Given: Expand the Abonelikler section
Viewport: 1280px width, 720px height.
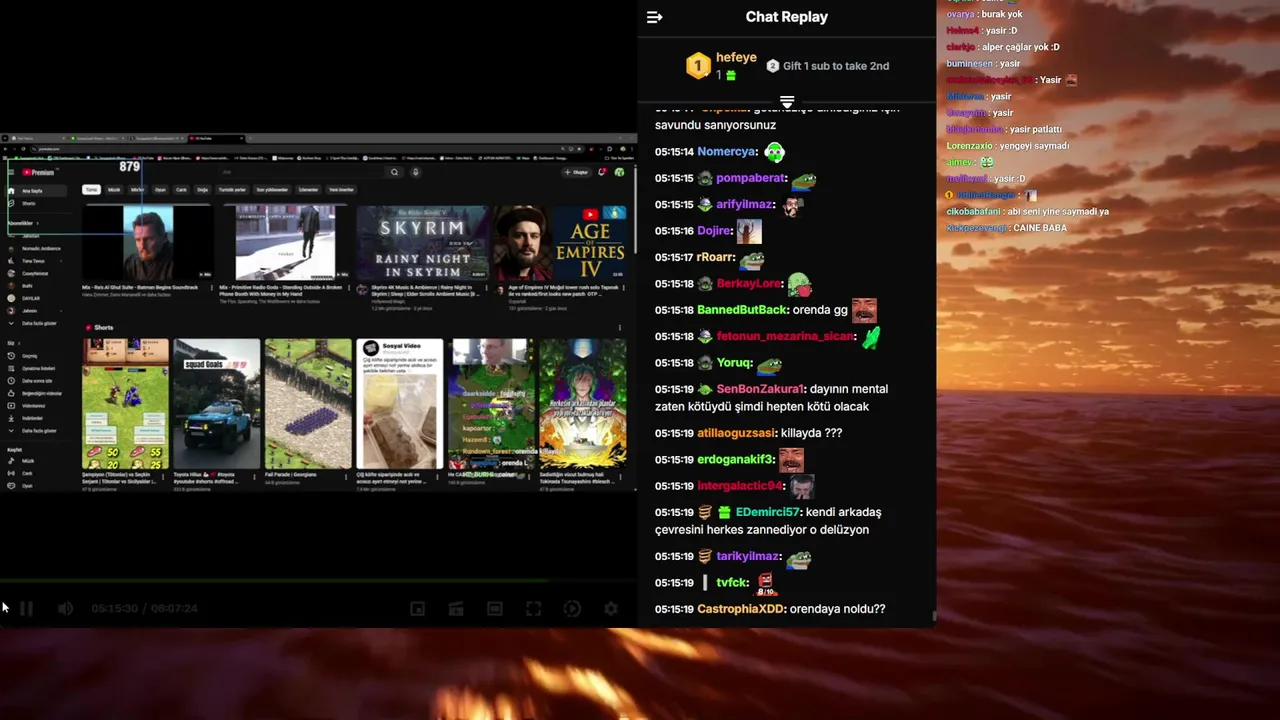Looking at the screenshot, I should (22, 223).
